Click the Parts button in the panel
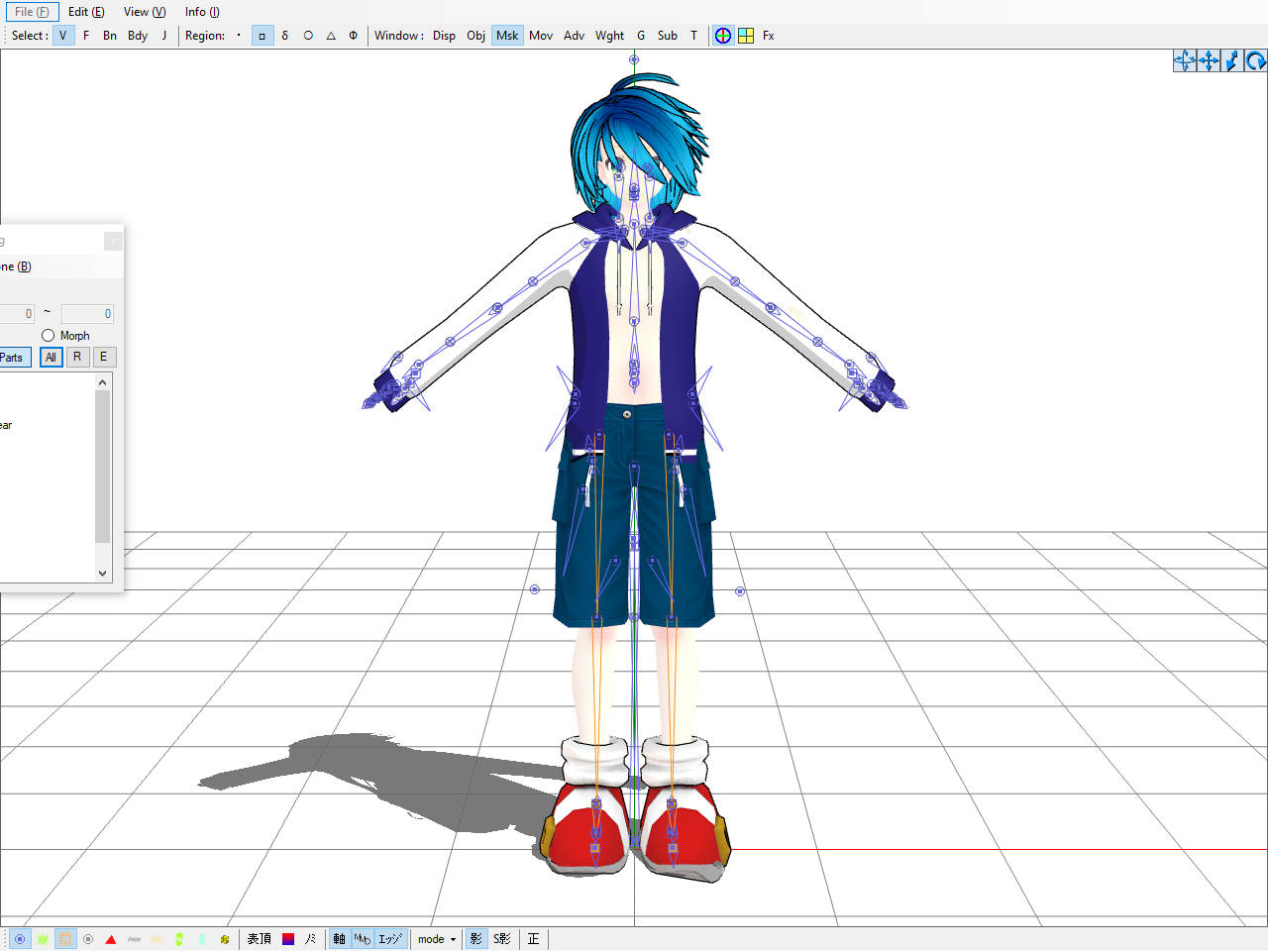The height and width of the screenshot is (952, 1268). click(13, 357)
